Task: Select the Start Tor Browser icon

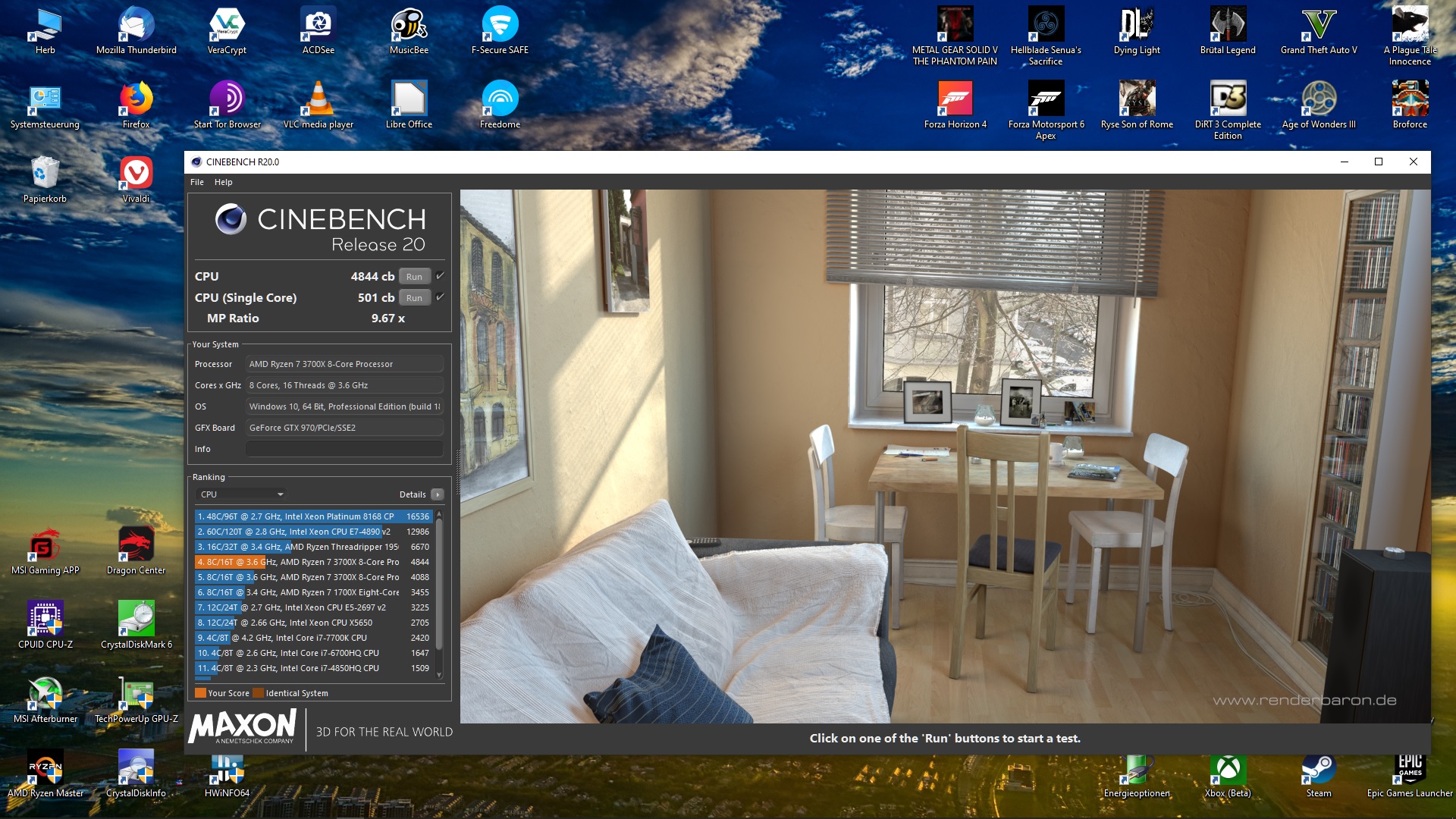Action: (227, 105)
